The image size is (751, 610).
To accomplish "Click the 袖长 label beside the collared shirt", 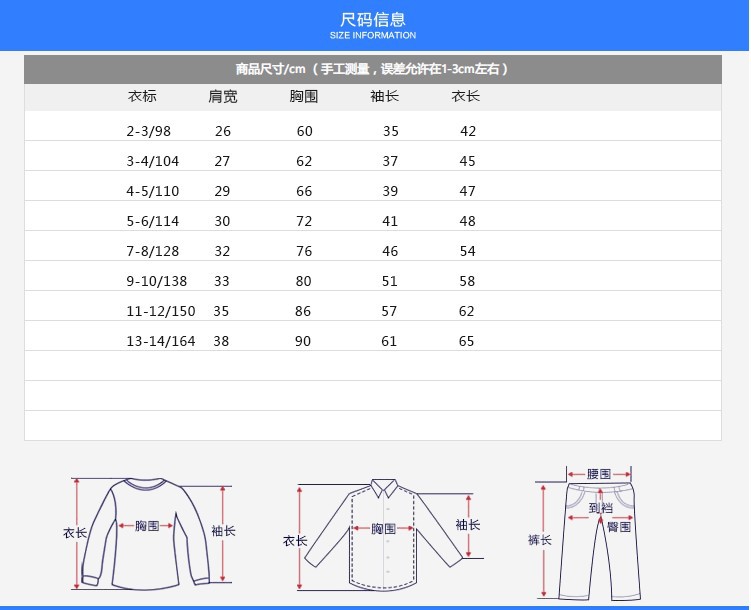I will click(x=468, y=525).
